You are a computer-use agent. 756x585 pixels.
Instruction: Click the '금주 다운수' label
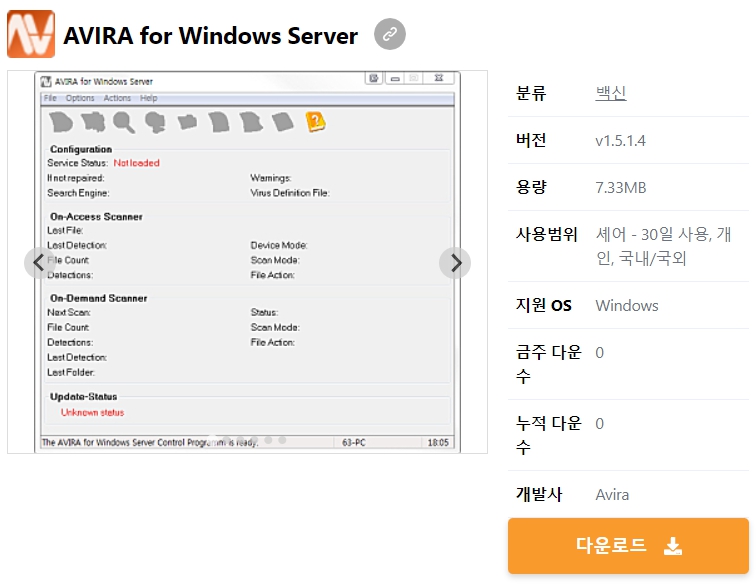(549, 364)
